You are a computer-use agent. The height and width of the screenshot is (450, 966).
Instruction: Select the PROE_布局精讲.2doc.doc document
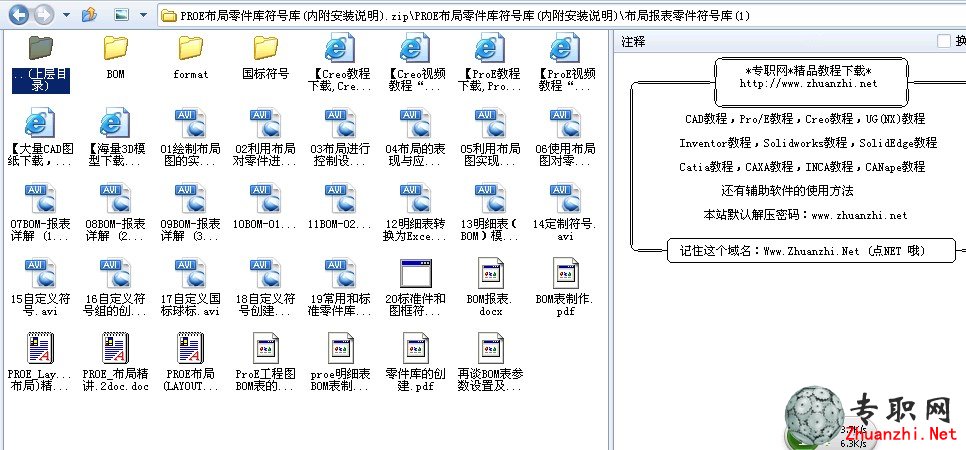[115, 362]
